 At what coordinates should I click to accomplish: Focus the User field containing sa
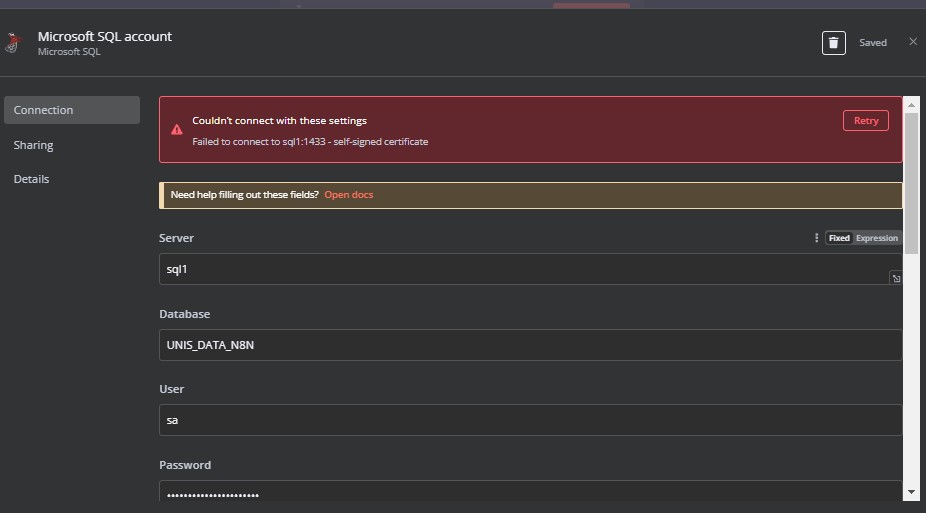(530, 420)
